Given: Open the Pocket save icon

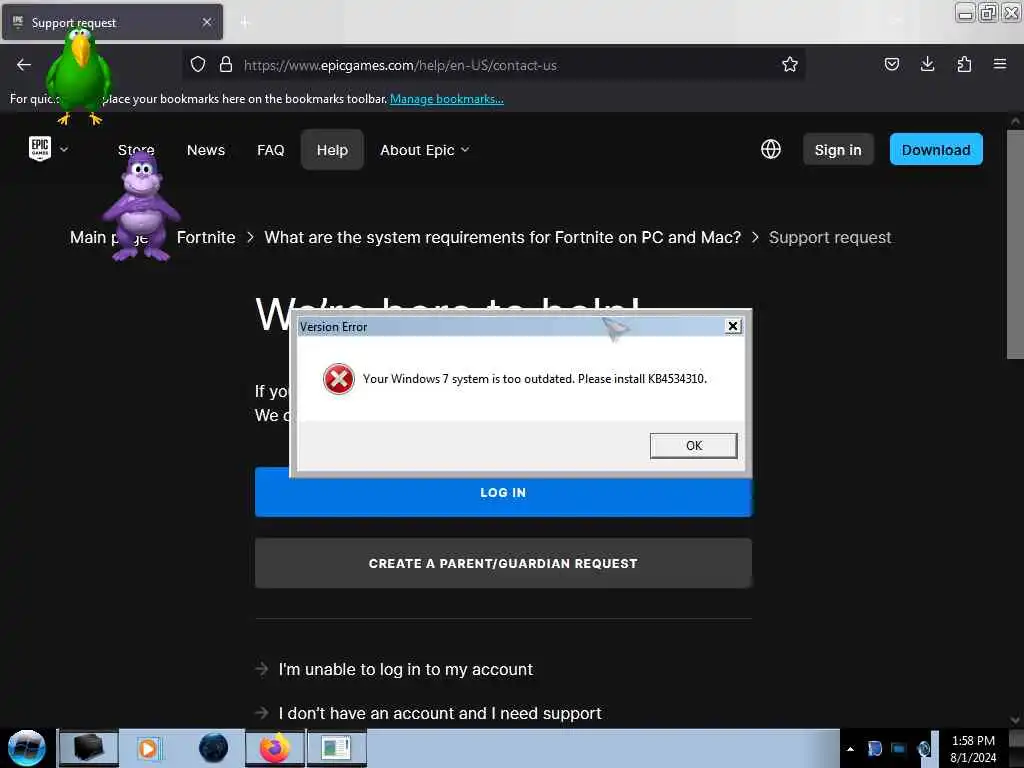Looking at the screenshot, I should 891,64.
